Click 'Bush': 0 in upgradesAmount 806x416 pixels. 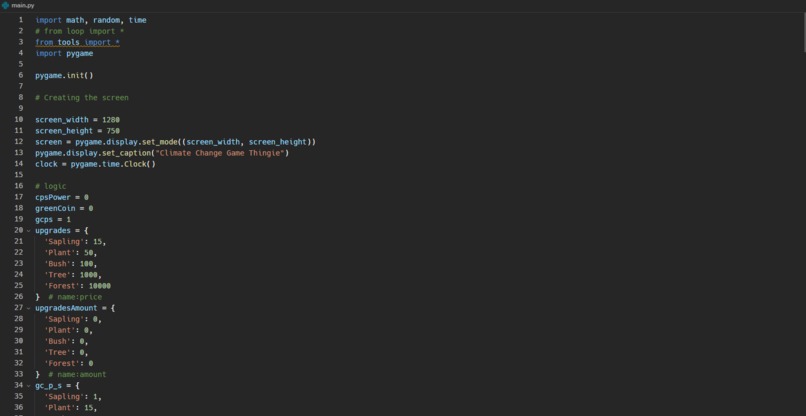coord(66,341)
